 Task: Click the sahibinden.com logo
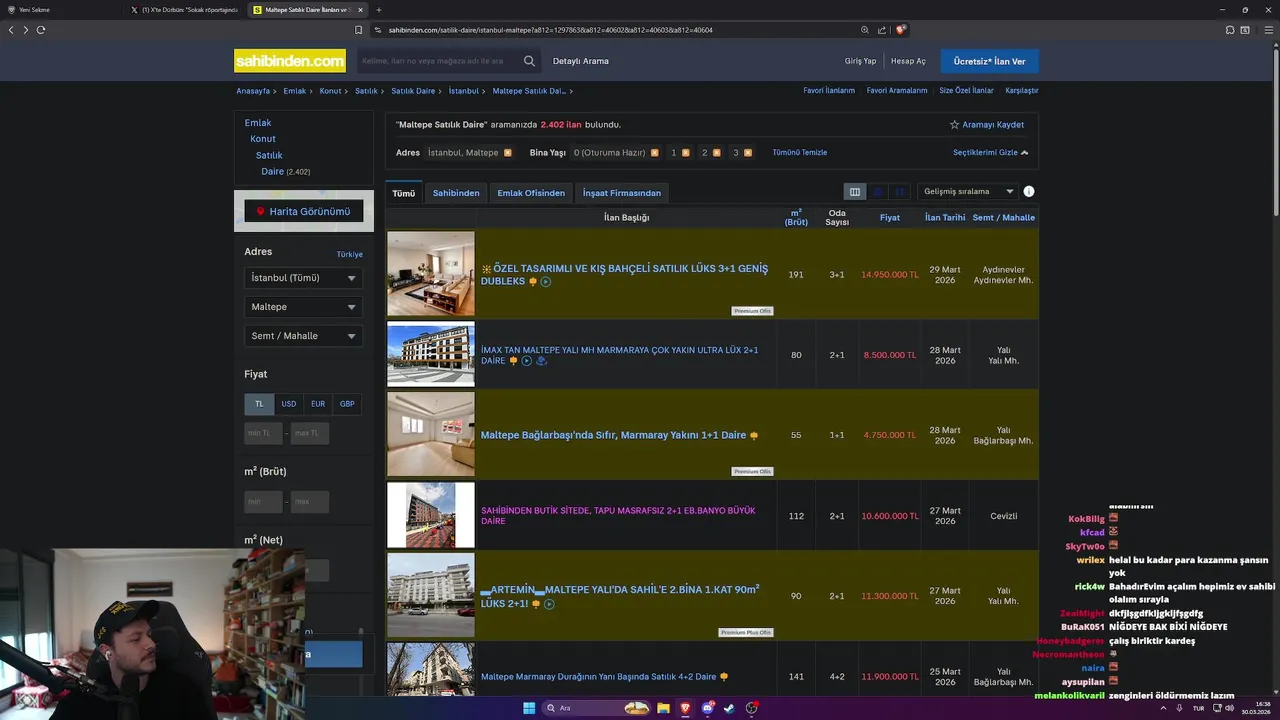coord(290,61)
